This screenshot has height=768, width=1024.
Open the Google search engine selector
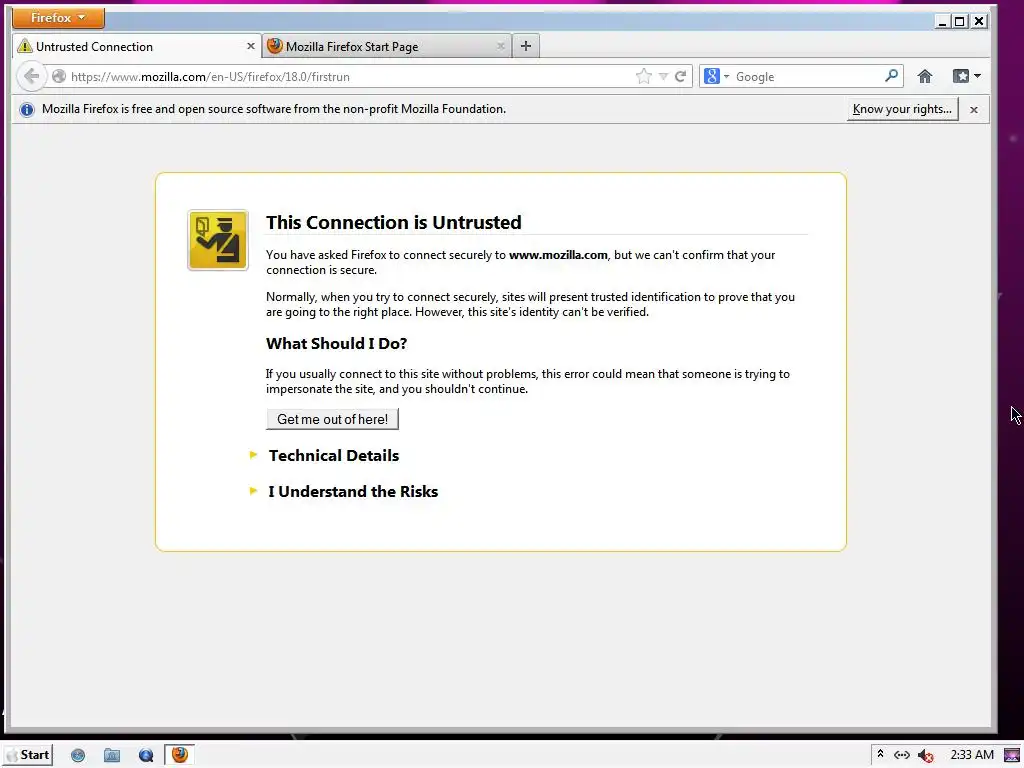(716, 76)
